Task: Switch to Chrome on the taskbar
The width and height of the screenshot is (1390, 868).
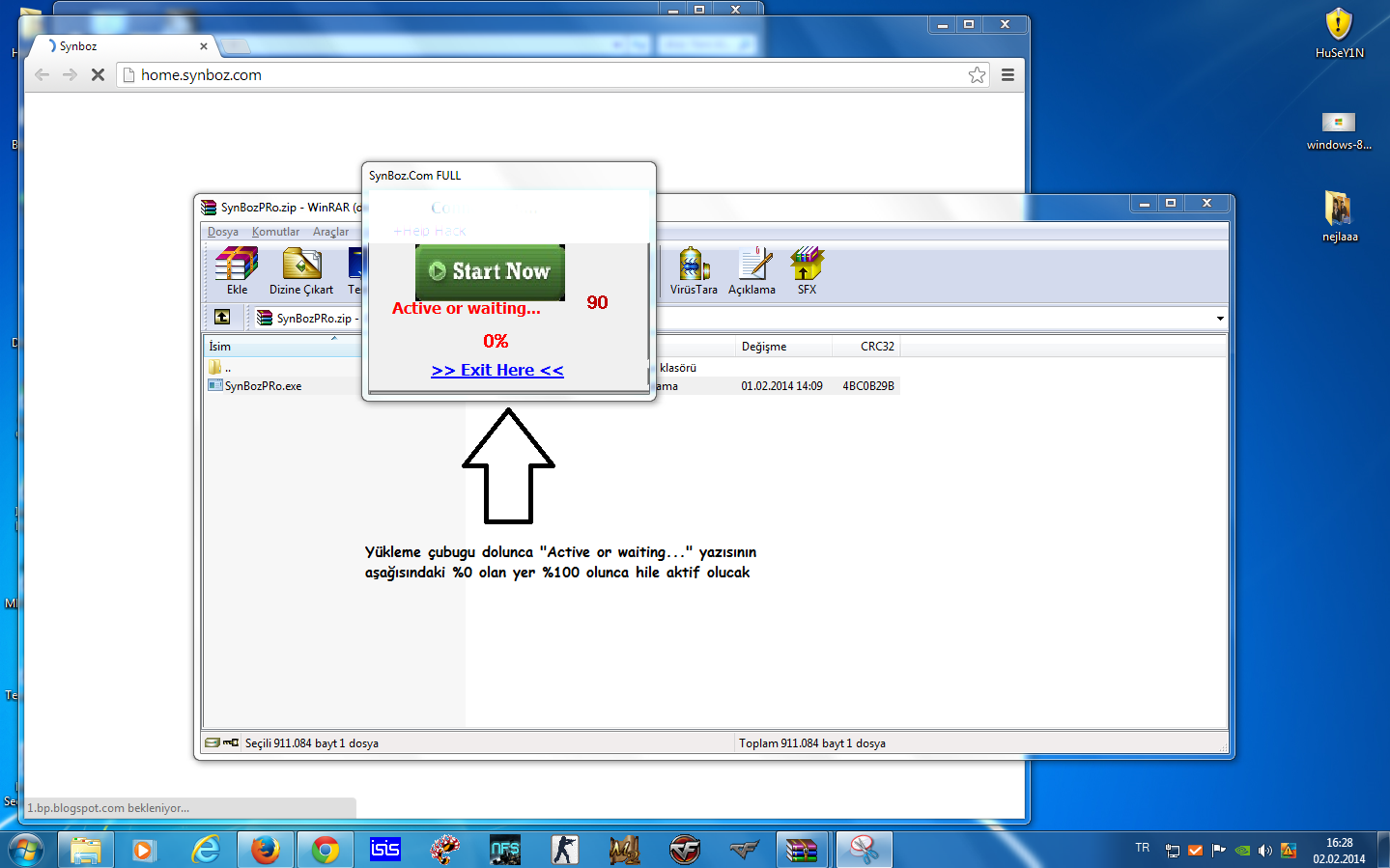Action: tap(326, 850)
